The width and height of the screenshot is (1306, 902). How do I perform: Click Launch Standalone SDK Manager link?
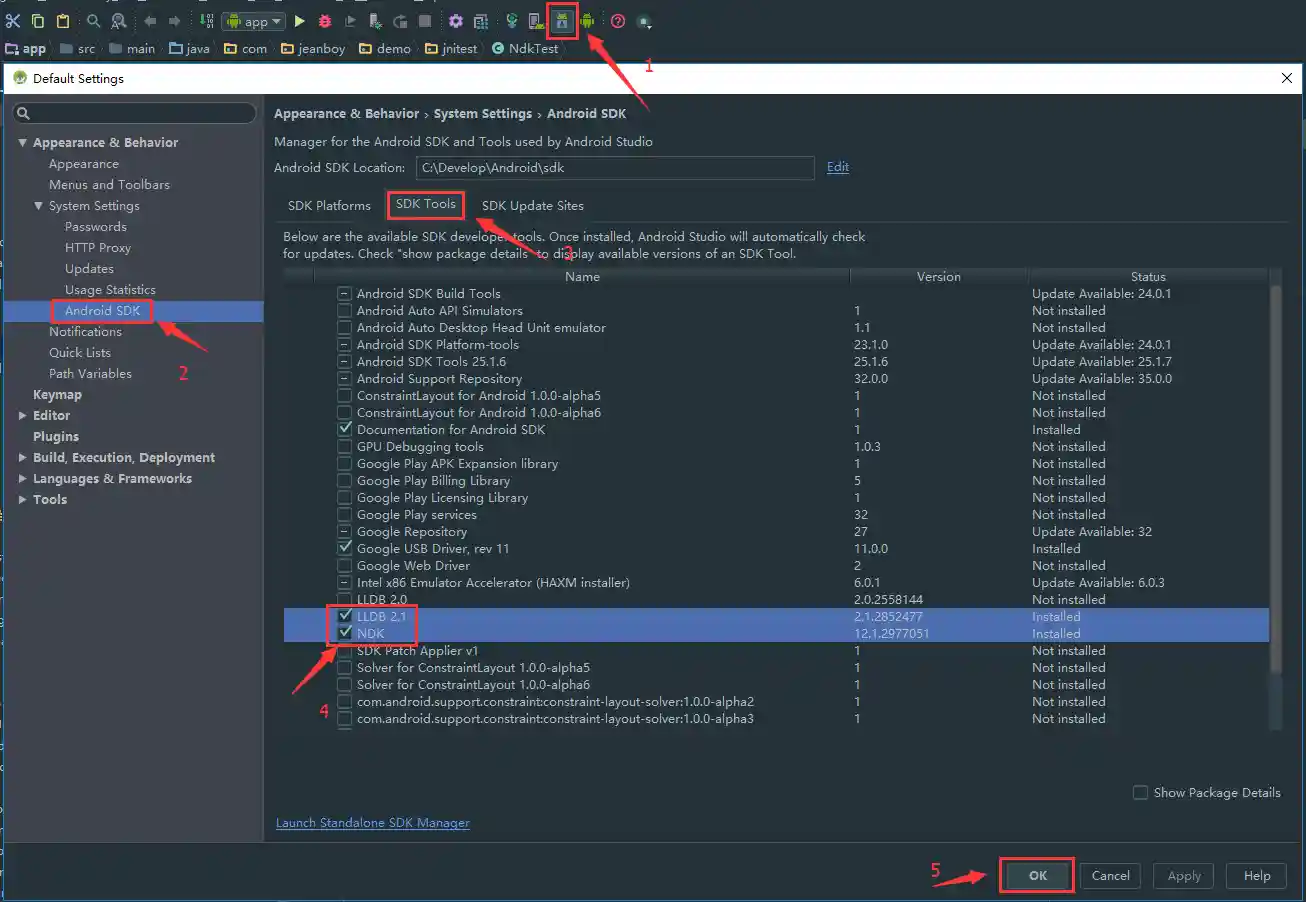[372, 823]
